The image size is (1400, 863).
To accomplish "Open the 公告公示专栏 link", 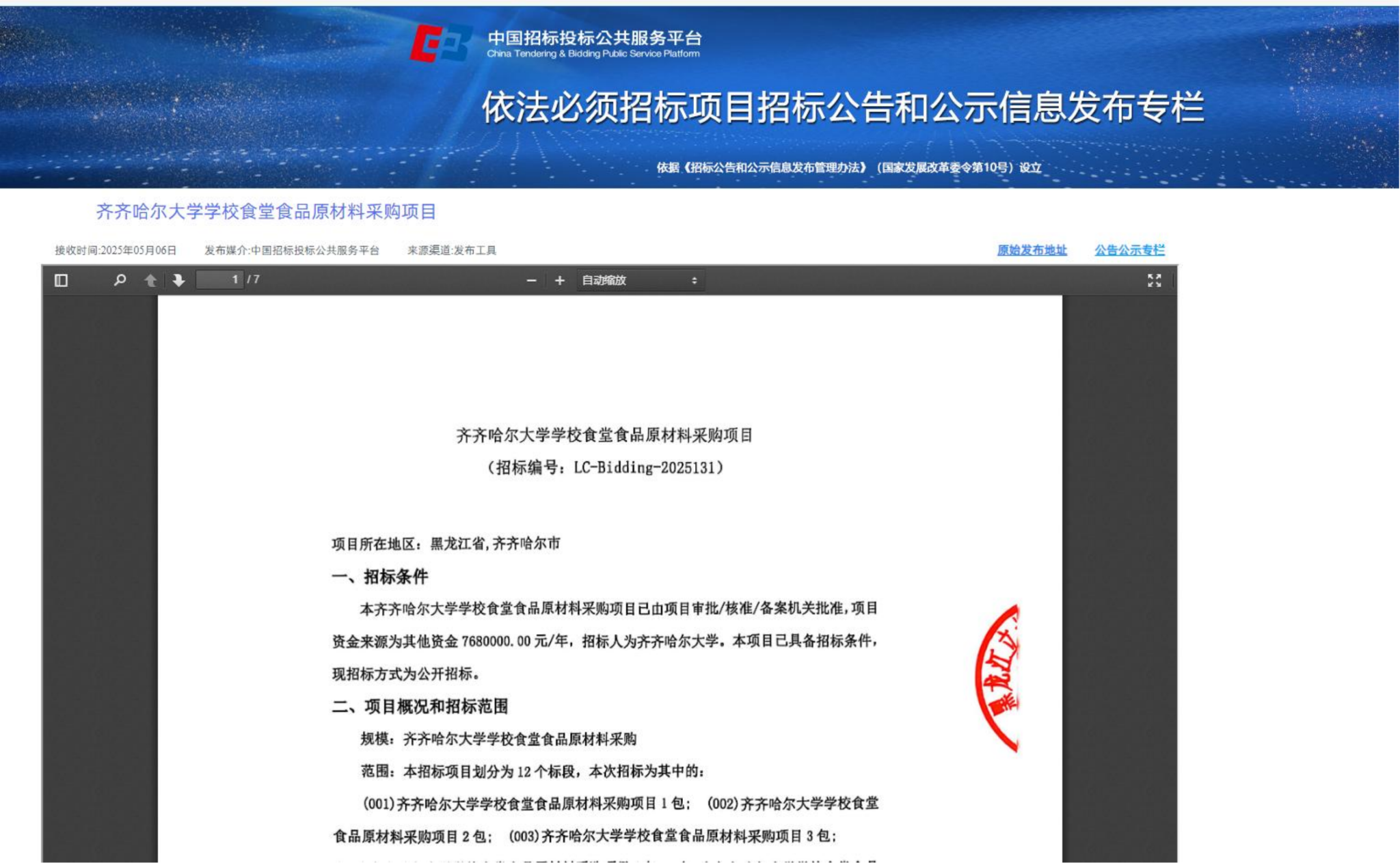I will (x=1129, y=250).
